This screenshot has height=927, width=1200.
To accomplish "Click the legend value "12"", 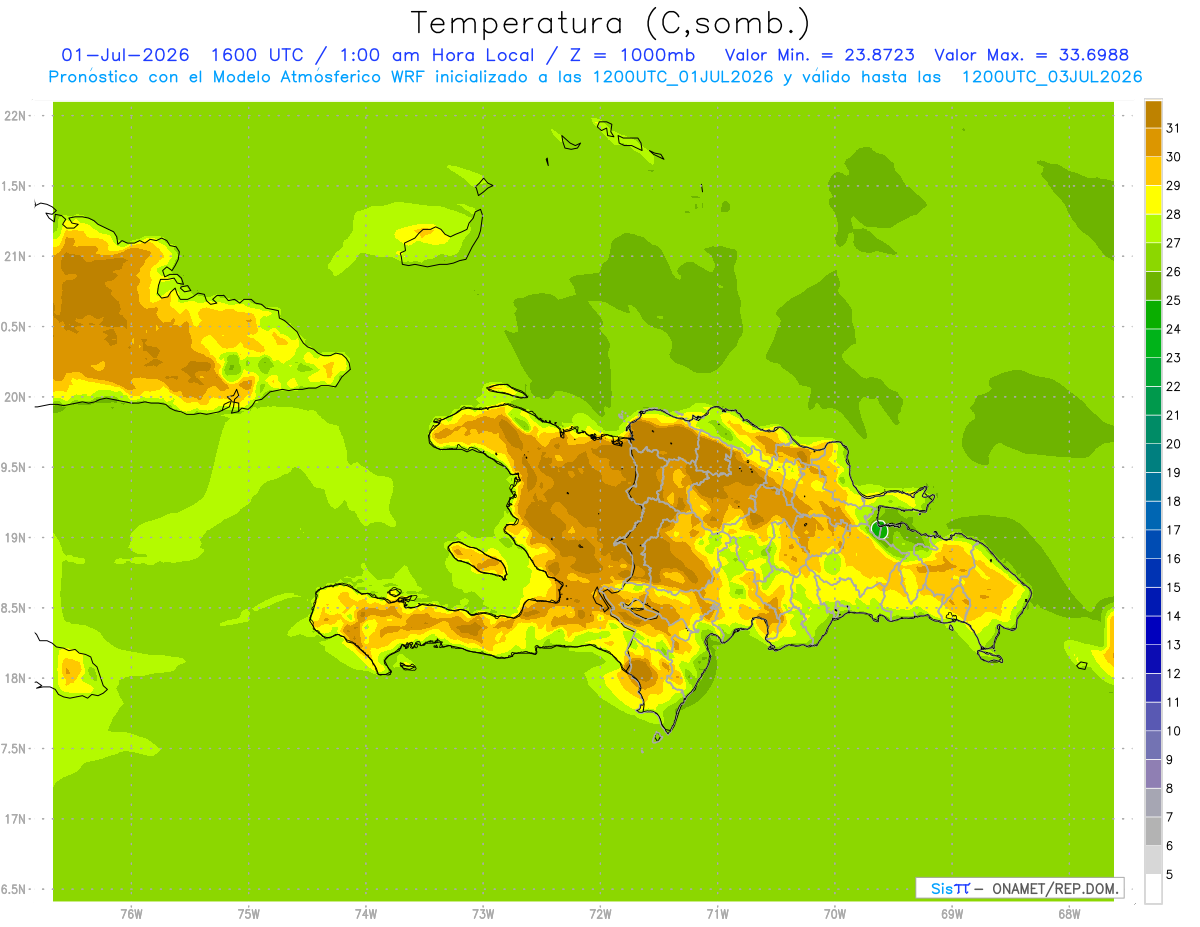I will point(1174,674).
